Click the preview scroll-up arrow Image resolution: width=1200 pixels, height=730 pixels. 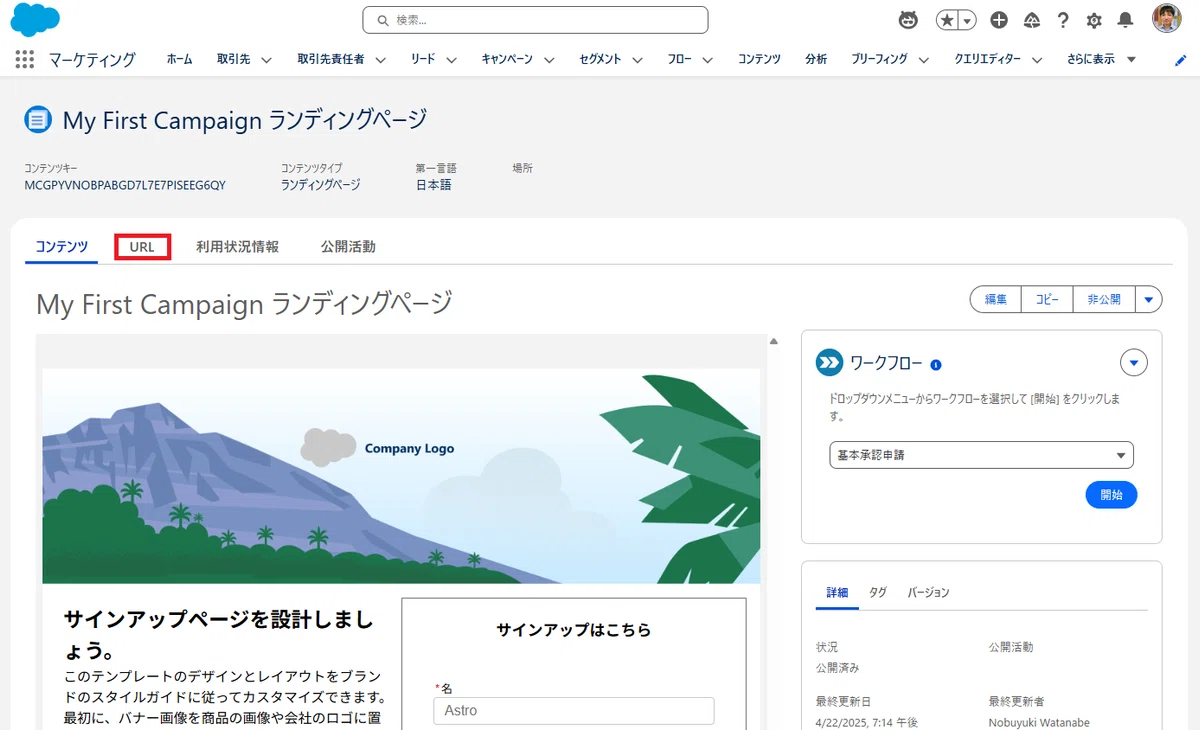point(773,341)
